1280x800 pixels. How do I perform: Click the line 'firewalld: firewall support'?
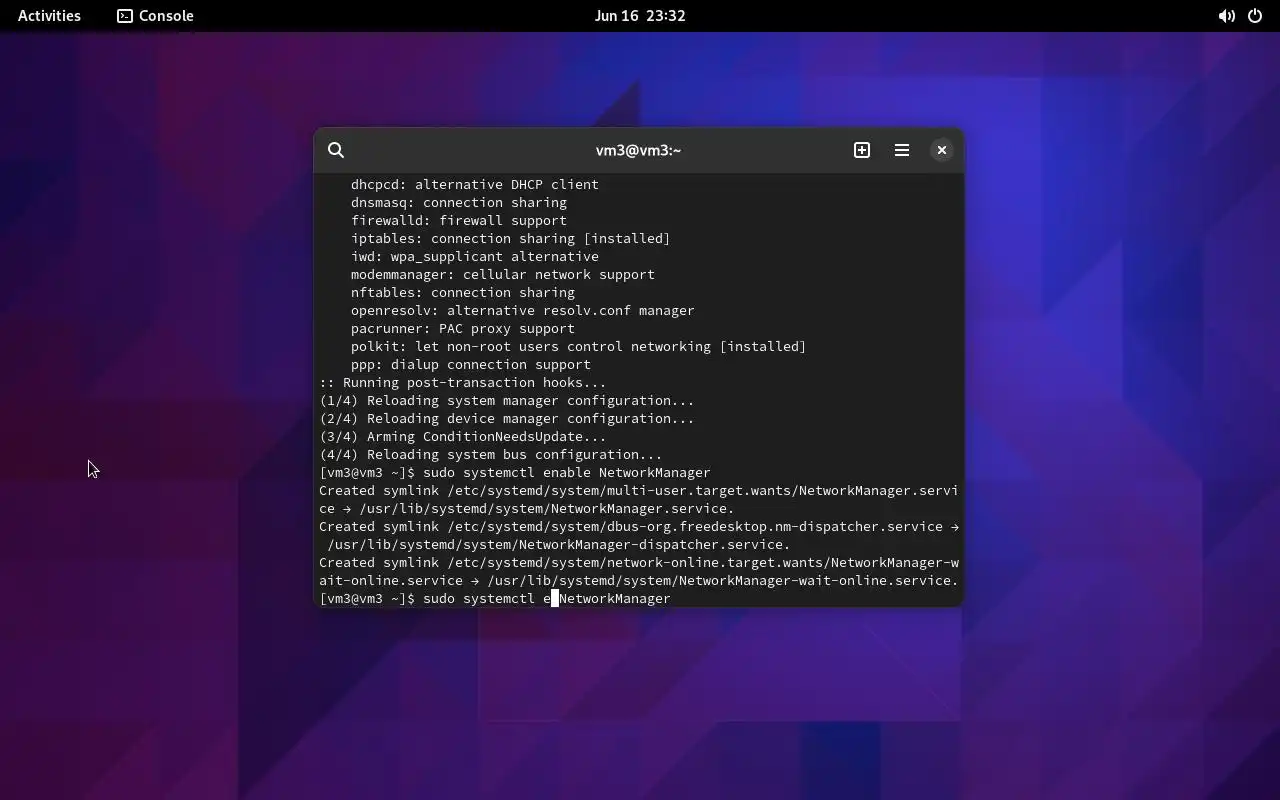click(458, 220)
